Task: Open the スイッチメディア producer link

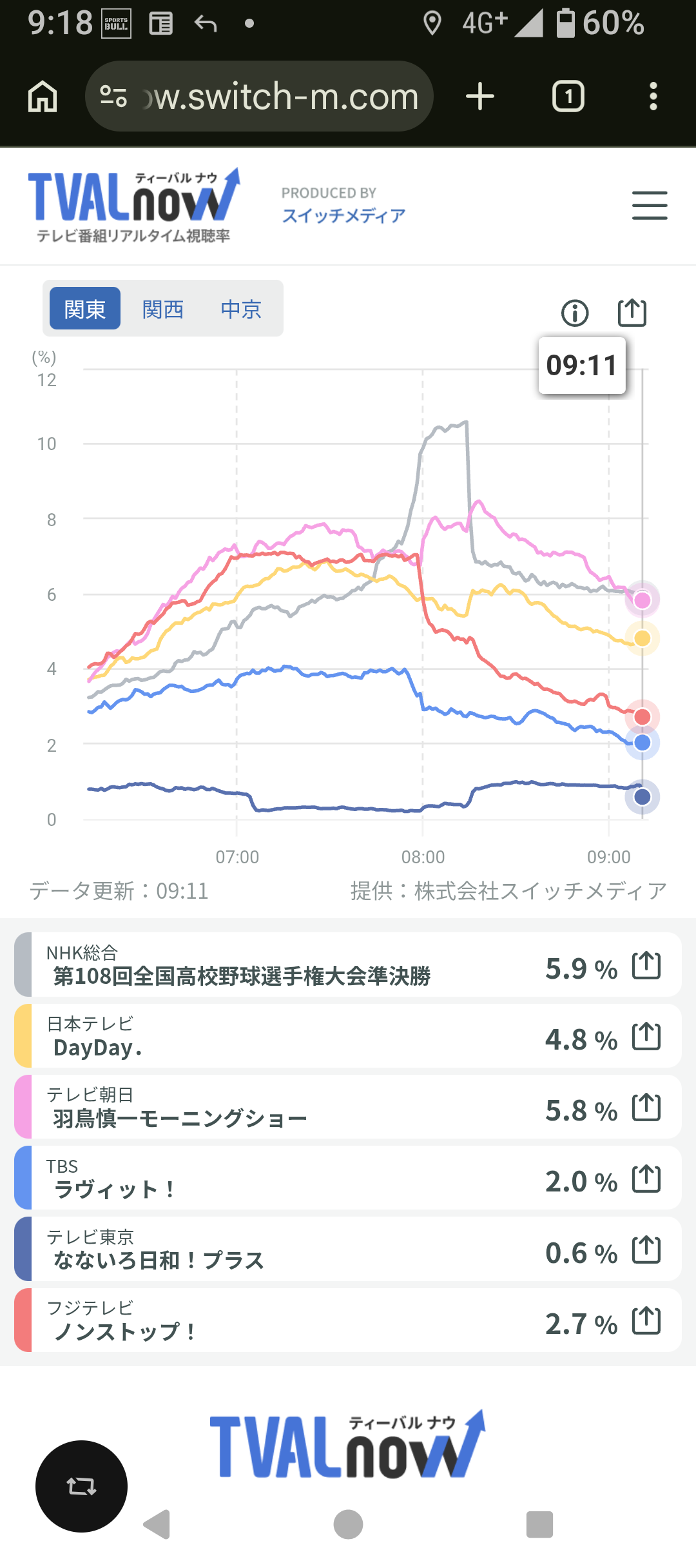Action: tap(343, 215)
